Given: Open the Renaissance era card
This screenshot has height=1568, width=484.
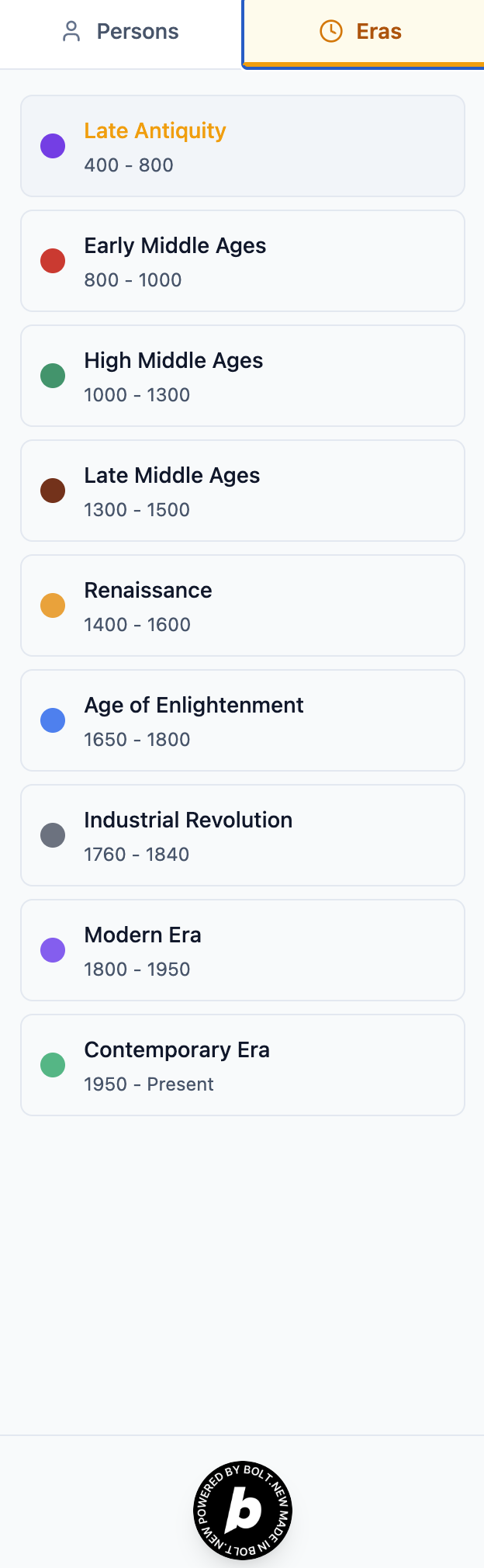Looking at the screenshot, I should [x=243, y=605].
